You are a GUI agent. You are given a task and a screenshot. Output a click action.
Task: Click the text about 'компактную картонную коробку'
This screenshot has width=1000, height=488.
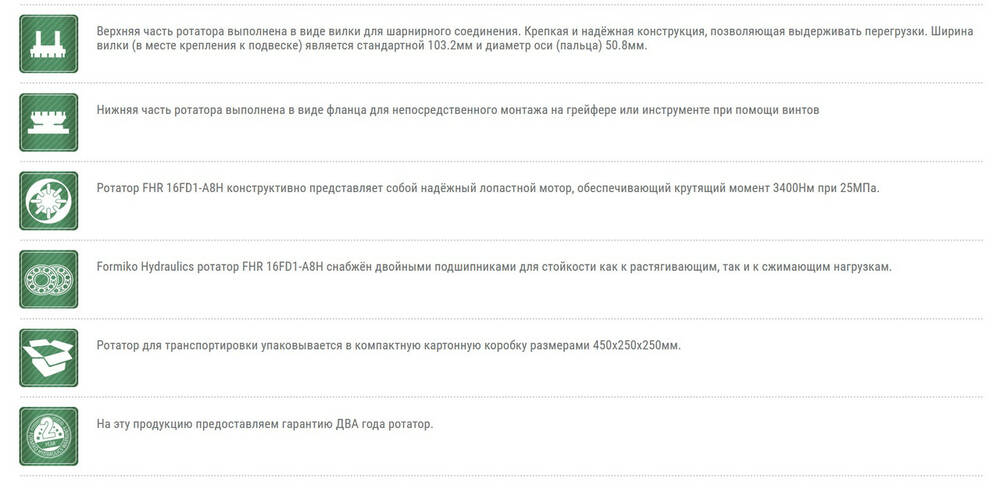pos(388,345)
